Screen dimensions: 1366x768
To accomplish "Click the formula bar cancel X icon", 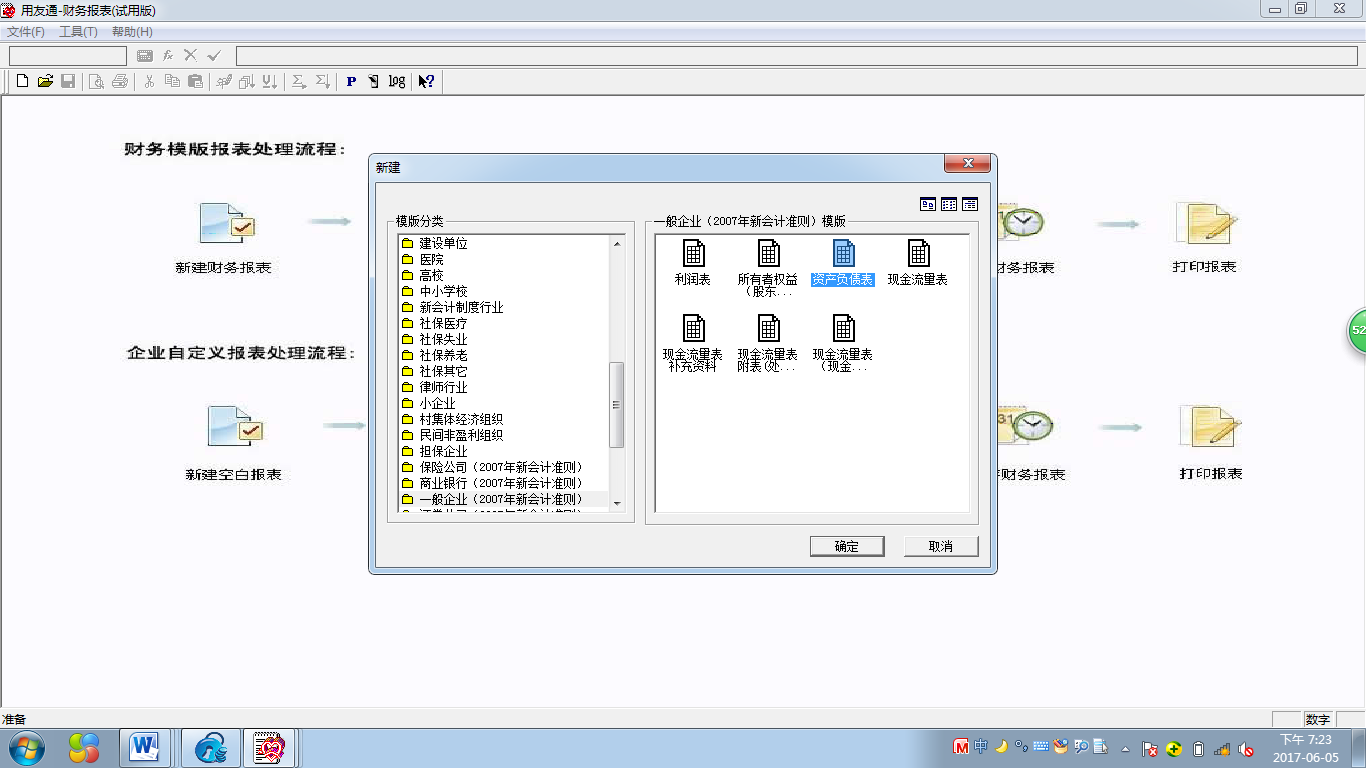I will point(190,56).
